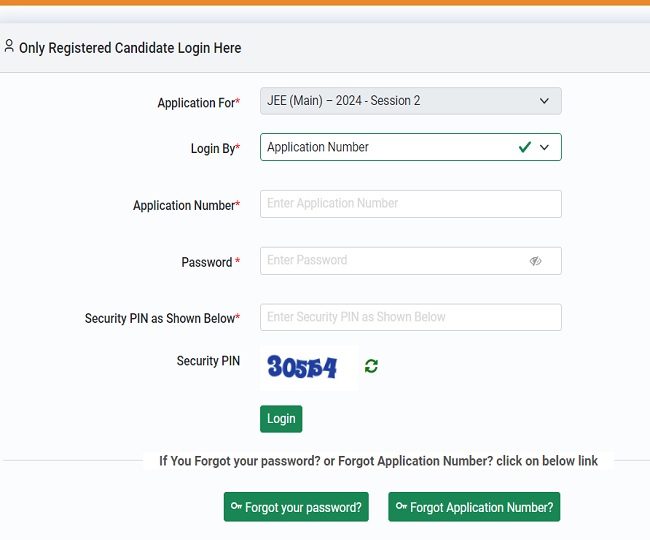Focus the Enter Application Number field
The width and height of the screenshot is (650, 540).
click(410, 204)
